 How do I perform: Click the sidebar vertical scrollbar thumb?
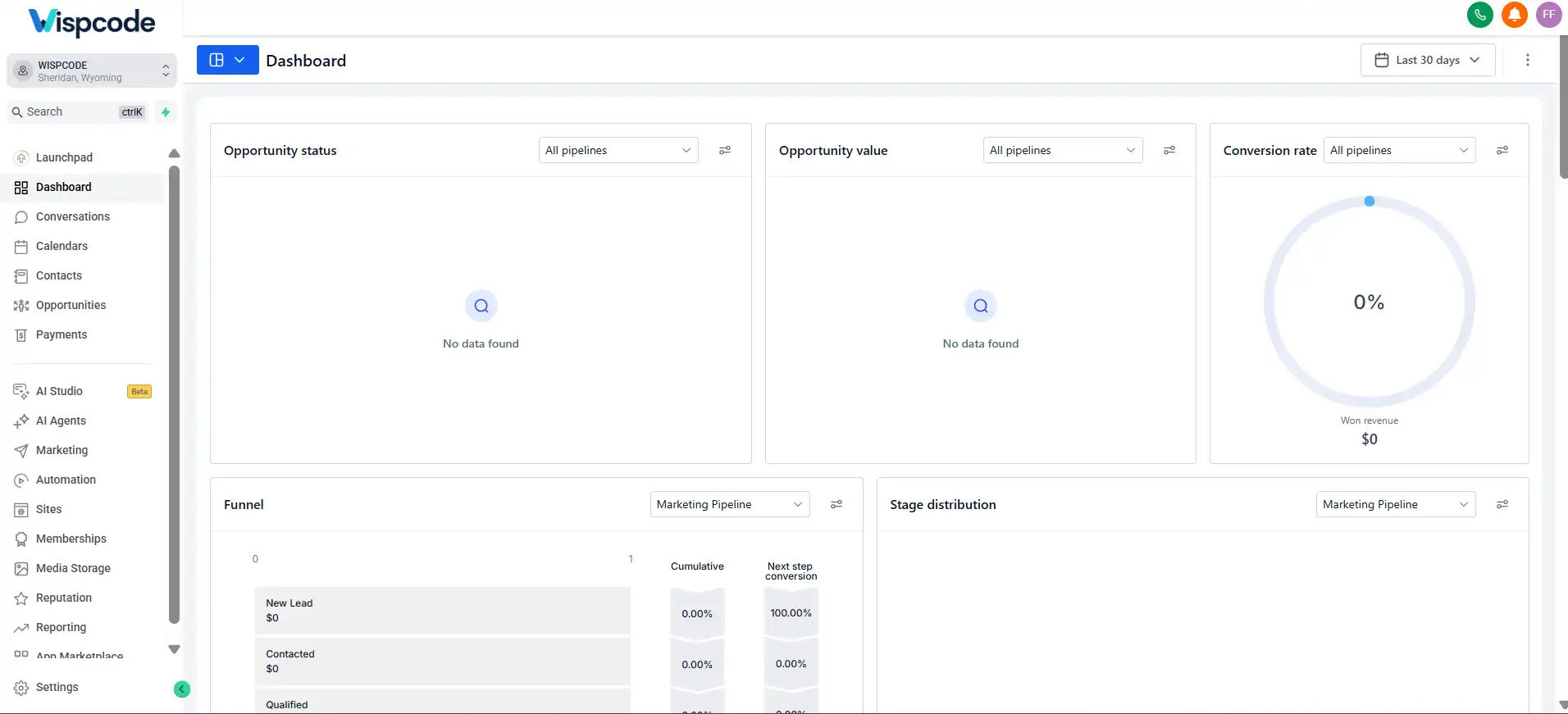click(174, 395)
